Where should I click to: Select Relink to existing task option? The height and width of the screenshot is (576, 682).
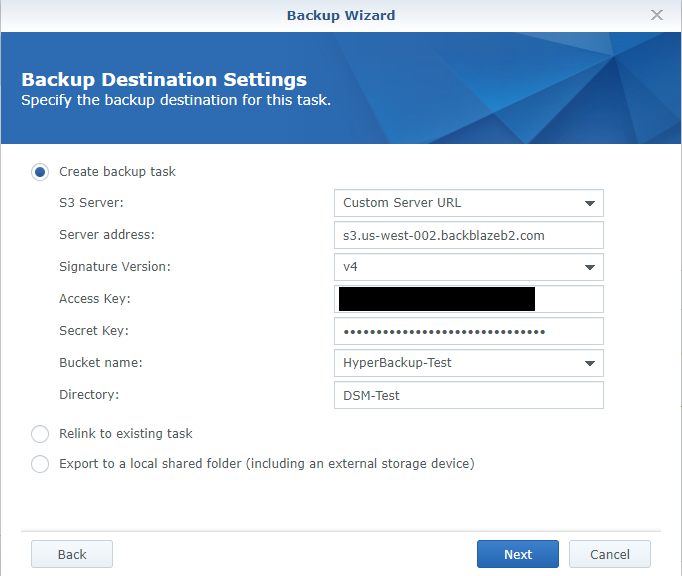40,434
